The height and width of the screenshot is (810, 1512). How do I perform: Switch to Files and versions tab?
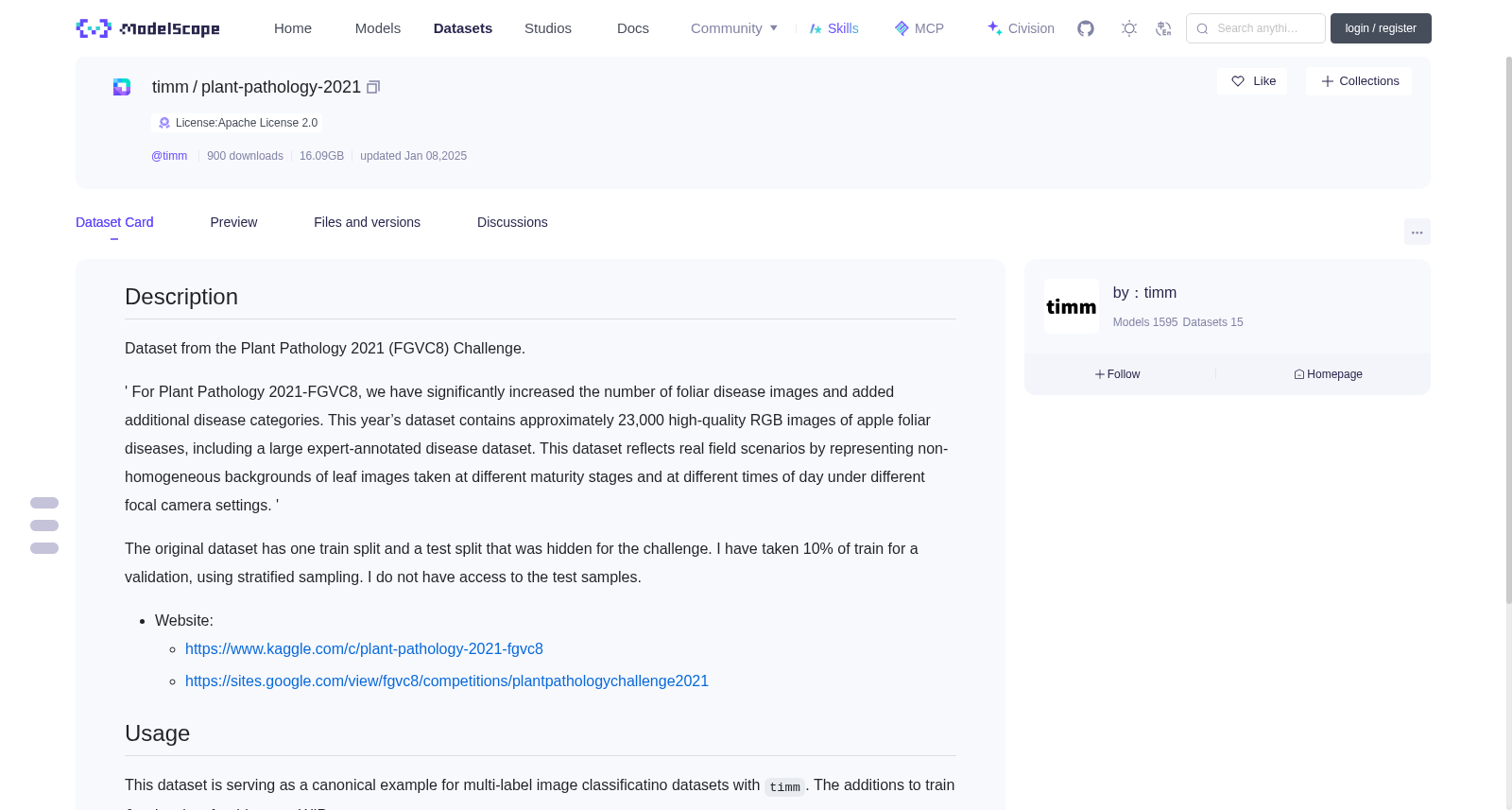coord(367,222)
